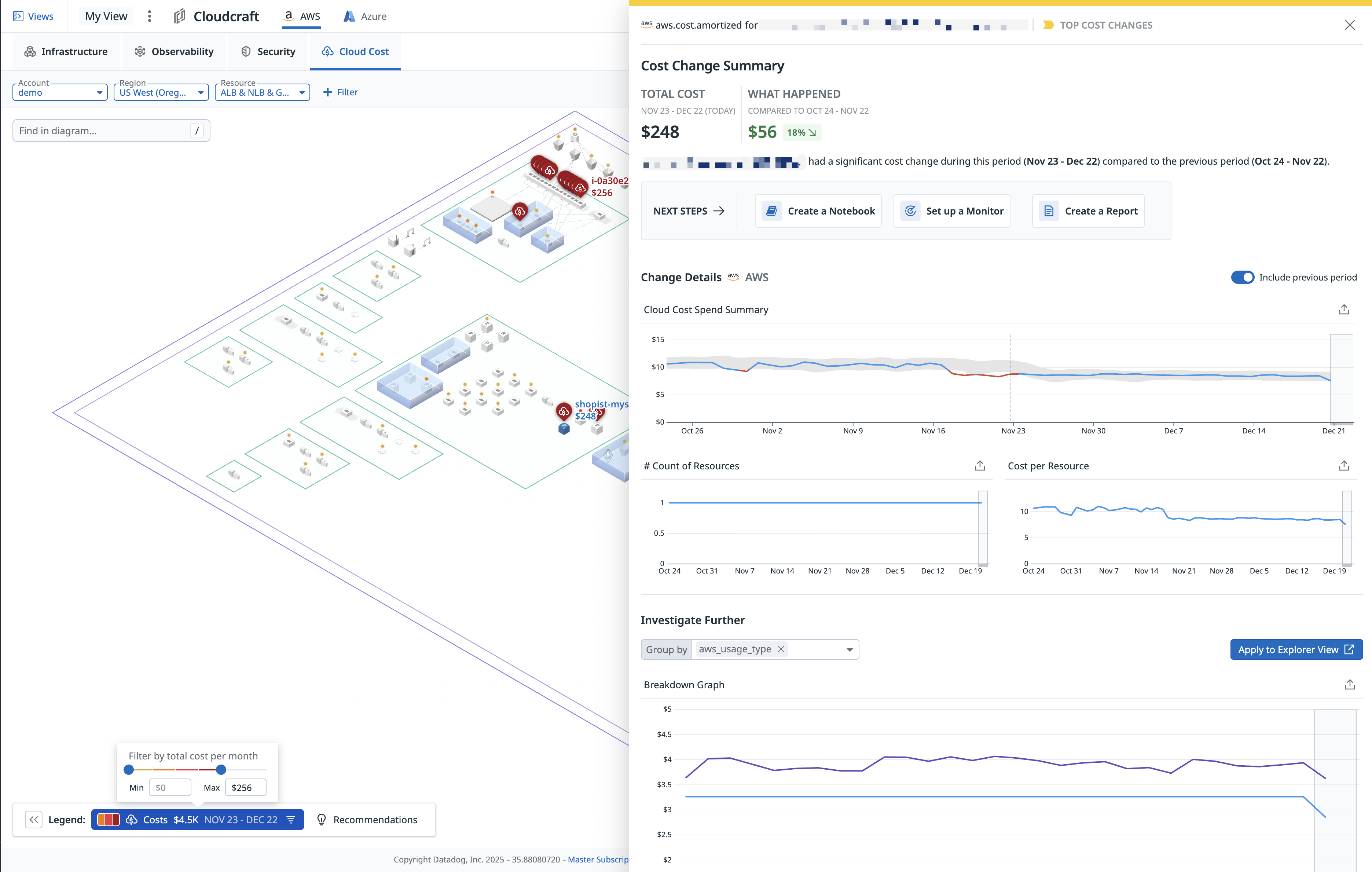Switch to the Azure provider tab

coord(365,17)
